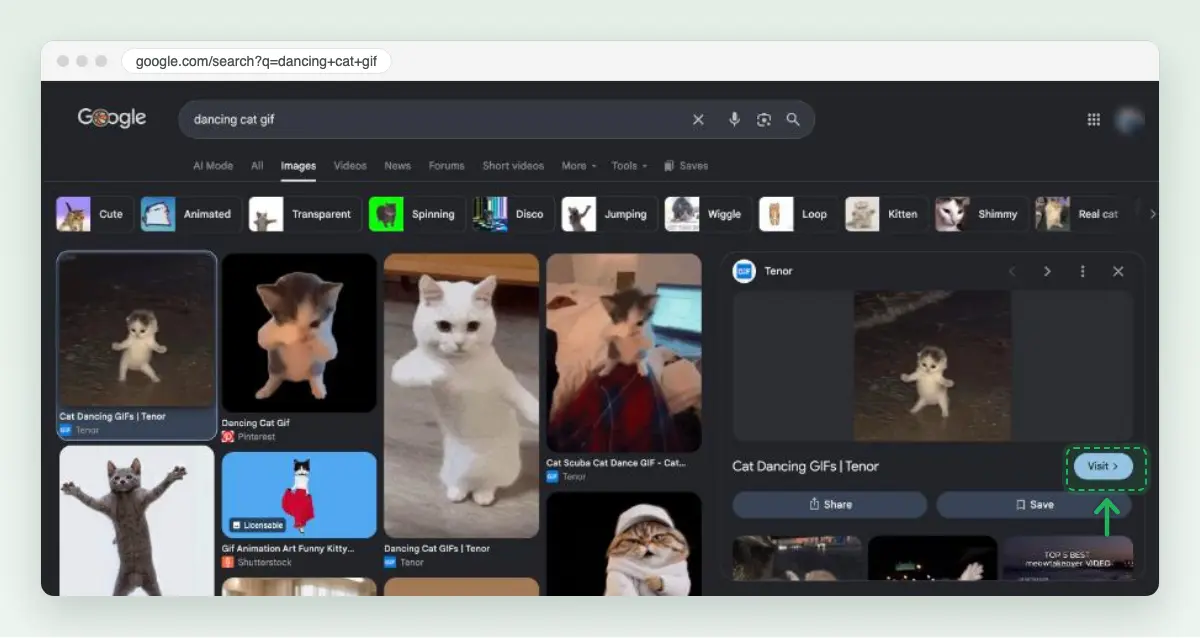Select the Disco filter chip

pyautogui.click(x=513, y=214)
